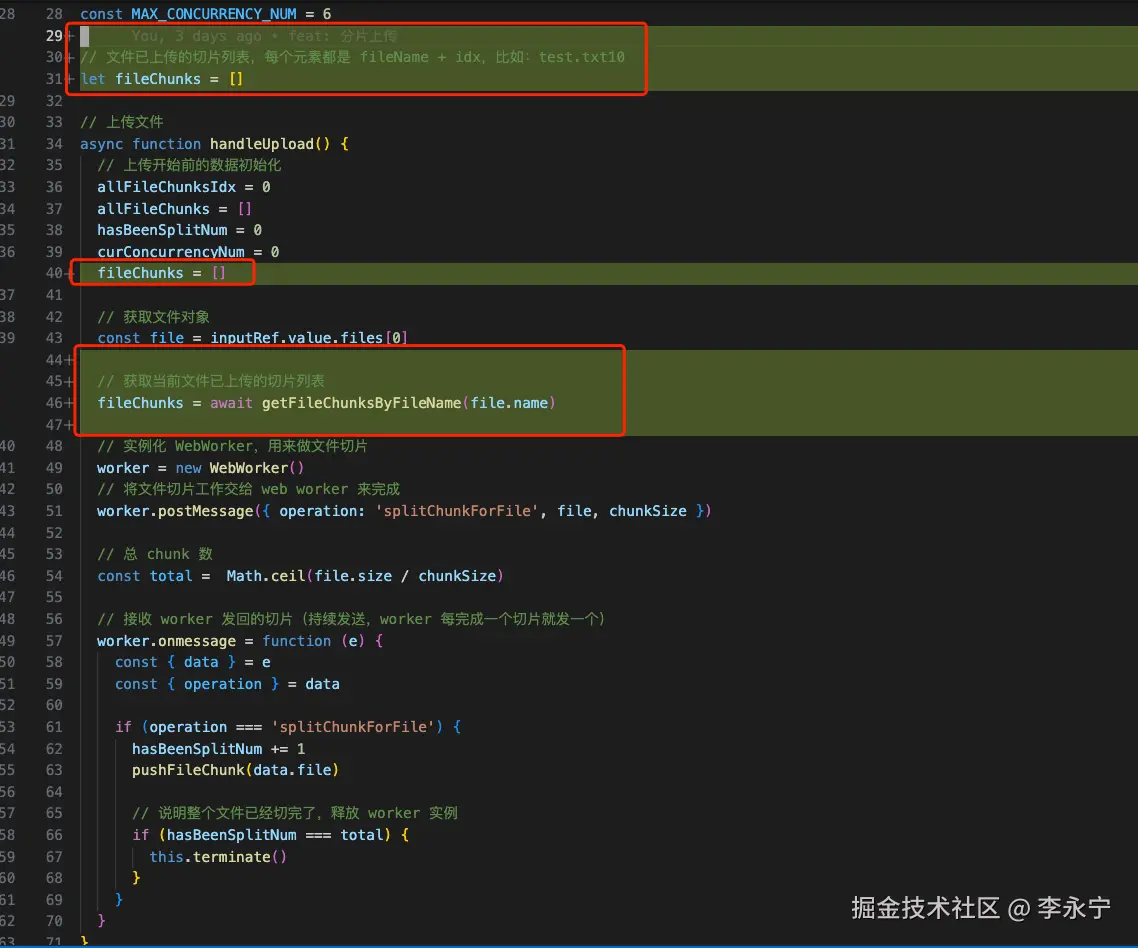This screenshot has height=948, width=1138.
Task: Click 'inputRef.value.files[0]' on line 43
Action: (x=309, y=338)
